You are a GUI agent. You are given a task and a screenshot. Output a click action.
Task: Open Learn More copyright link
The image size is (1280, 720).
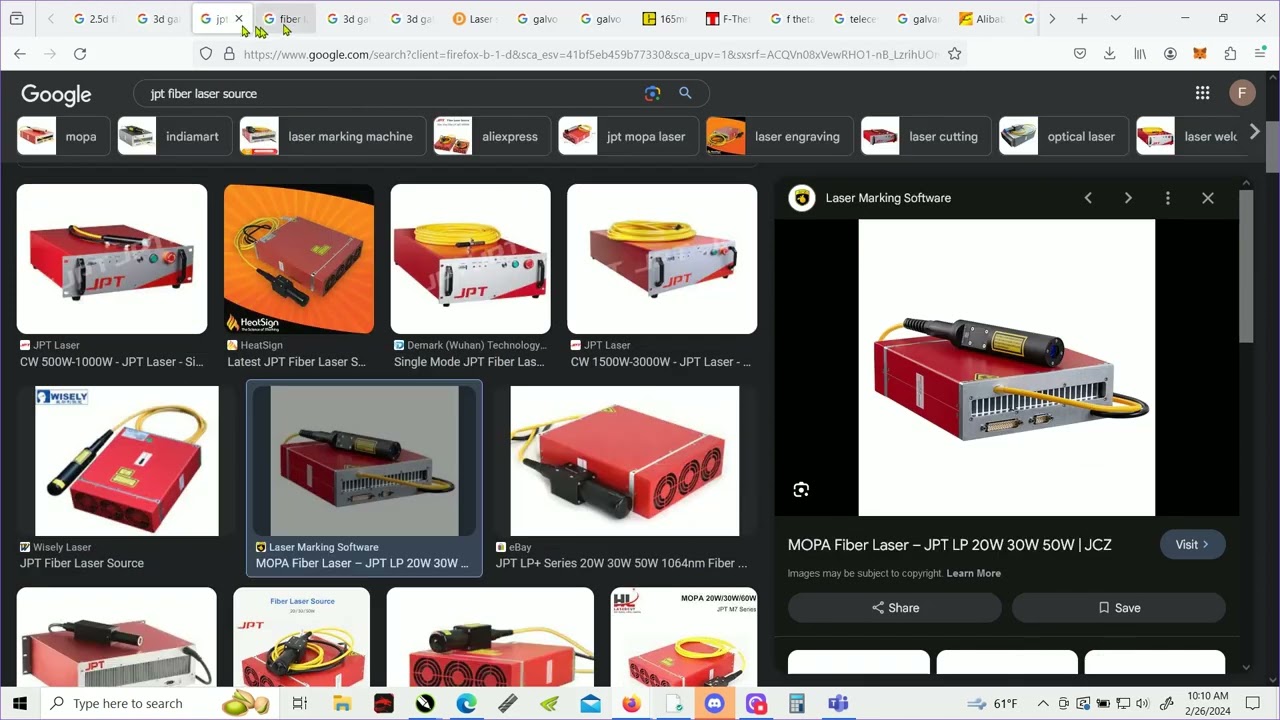973,573
